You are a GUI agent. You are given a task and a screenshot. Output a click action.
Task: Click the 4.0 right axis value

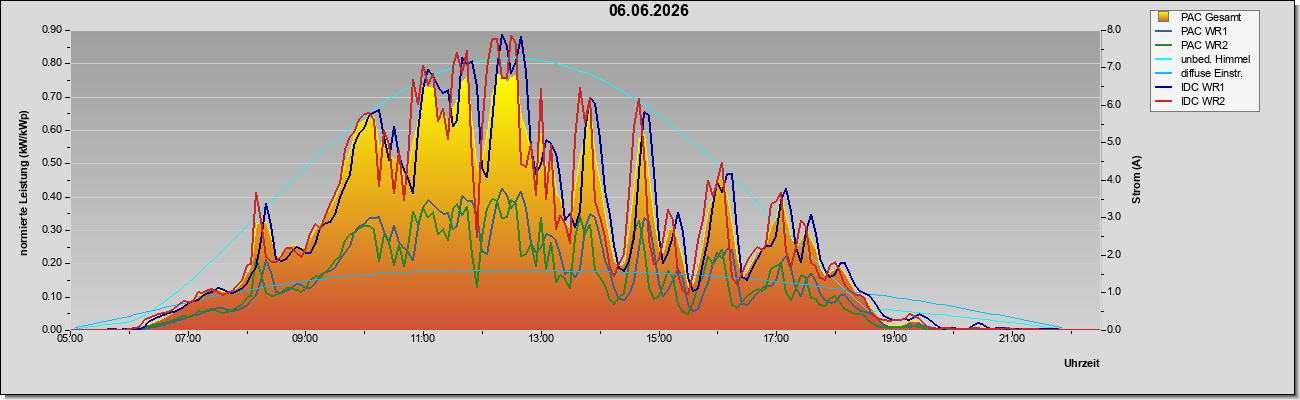(x=1113, y=180)
